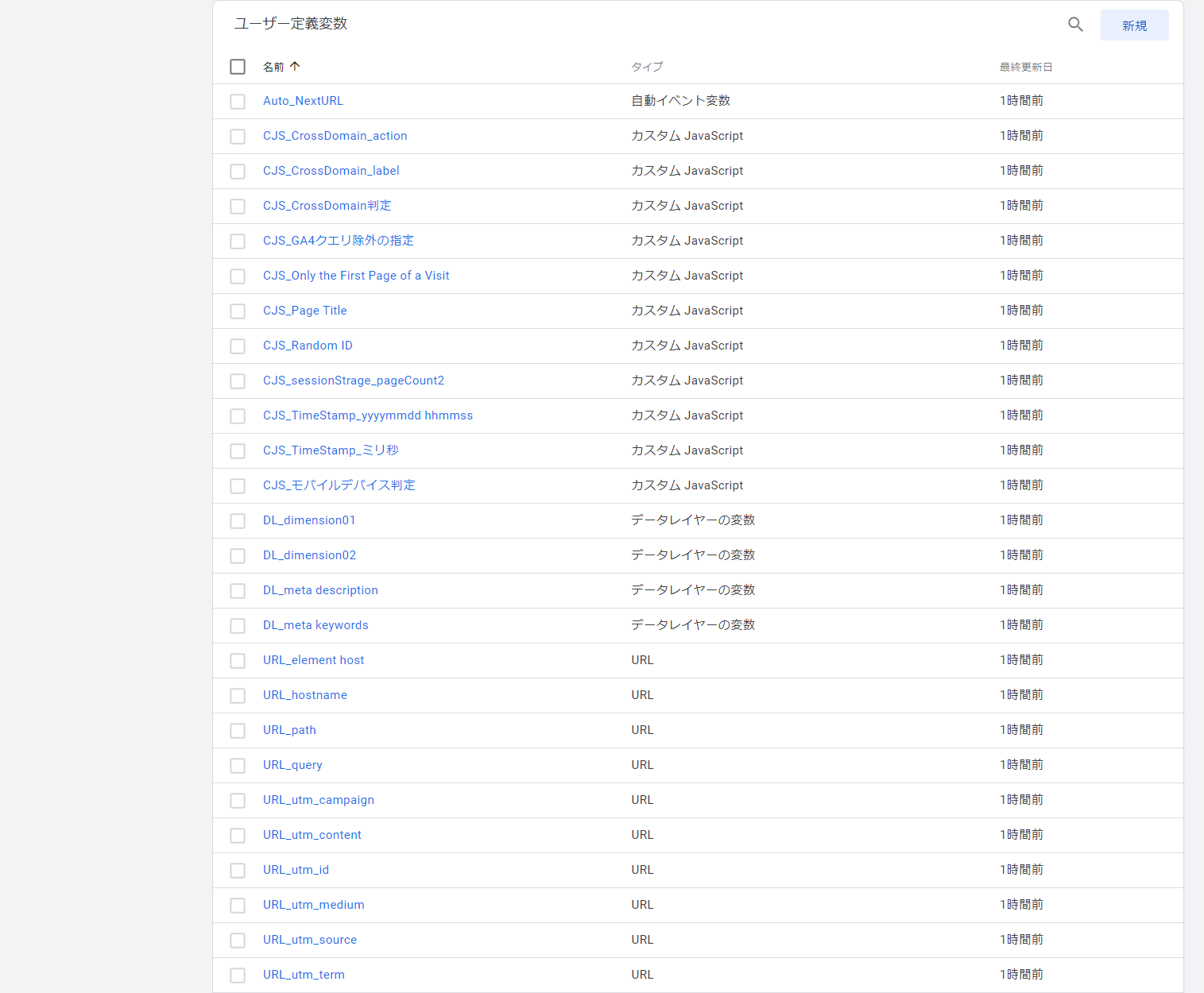Open the CJS_sessionStrage_pageCount2 variable
Viewport: 1204px width, 993px height.
click(353, 381)
